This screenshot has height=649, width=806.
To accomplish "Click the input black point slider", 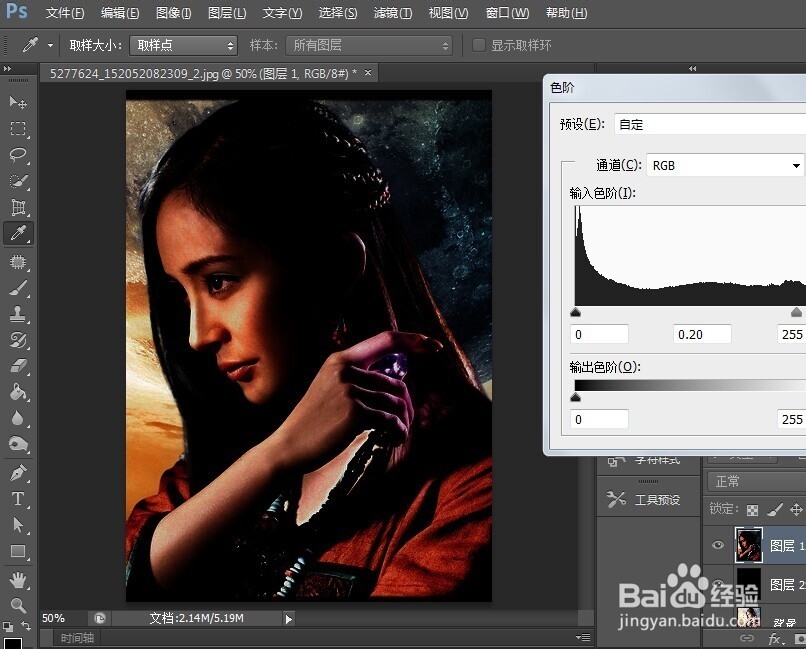I will [x=576, y=312].
